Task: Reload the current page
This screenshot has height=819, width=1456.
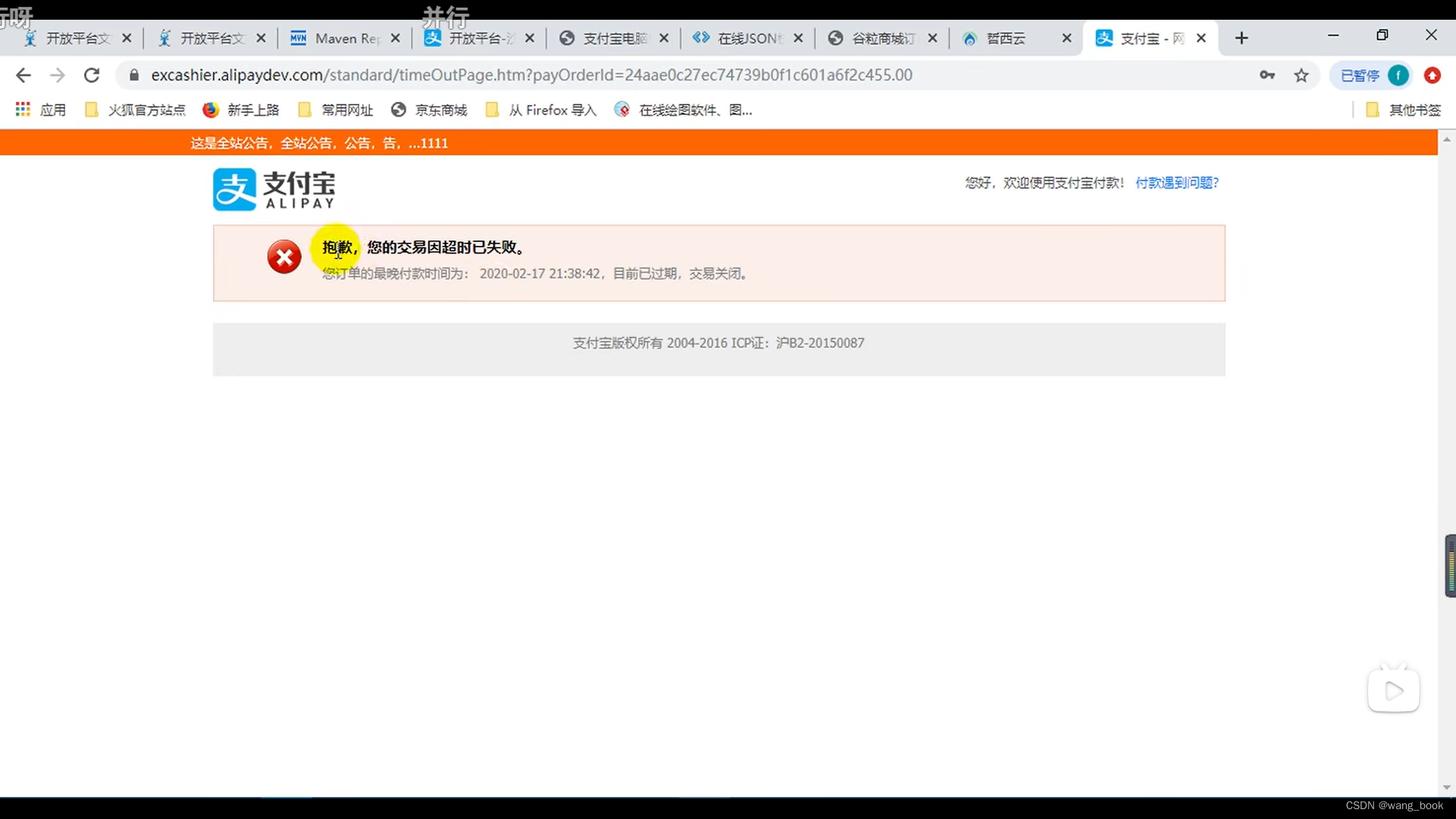Action: coord(92,75)
